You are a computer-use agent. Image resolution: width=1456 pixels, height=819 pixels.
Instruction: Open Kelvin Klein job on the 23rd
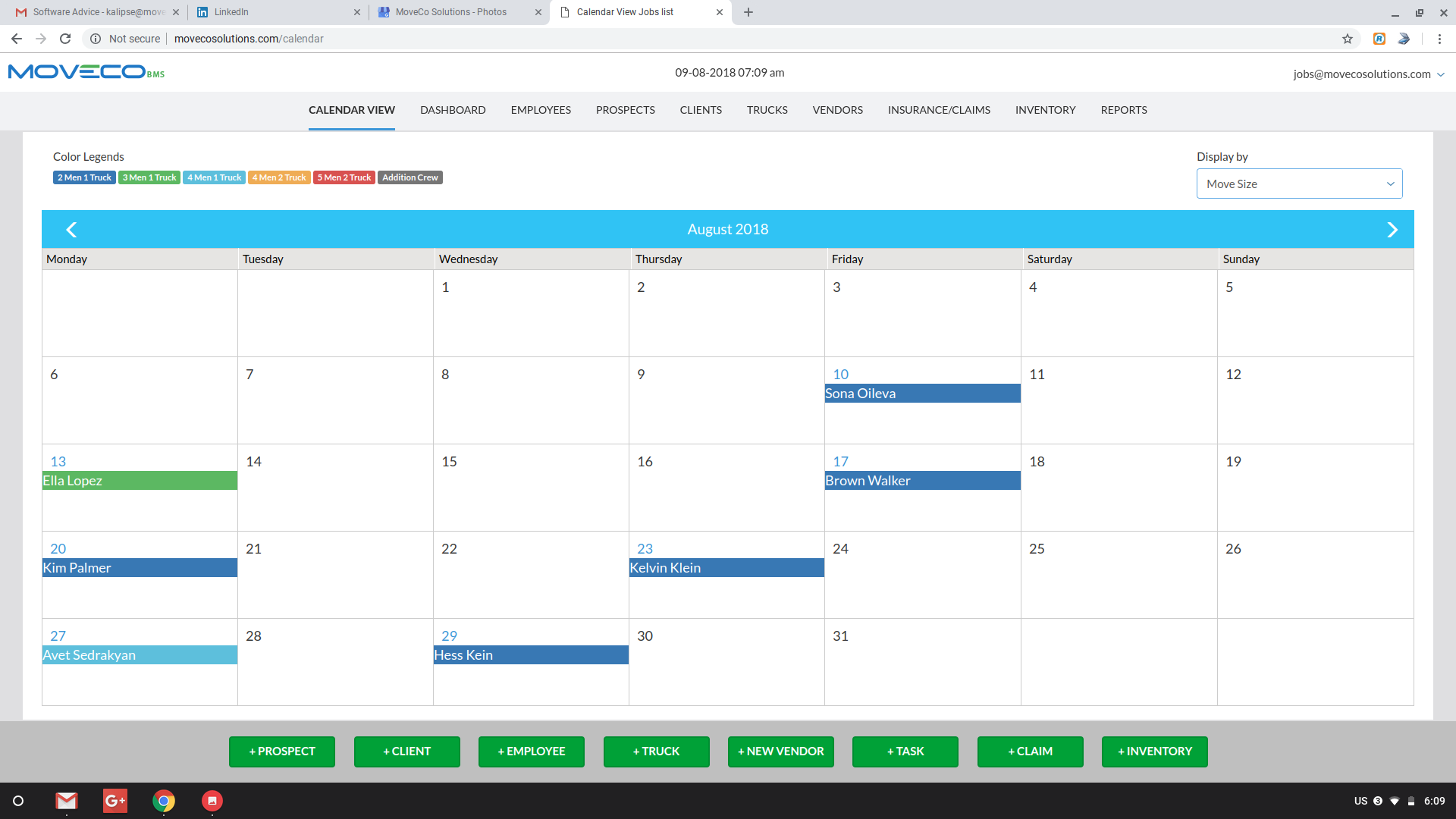tap(726, 568)
